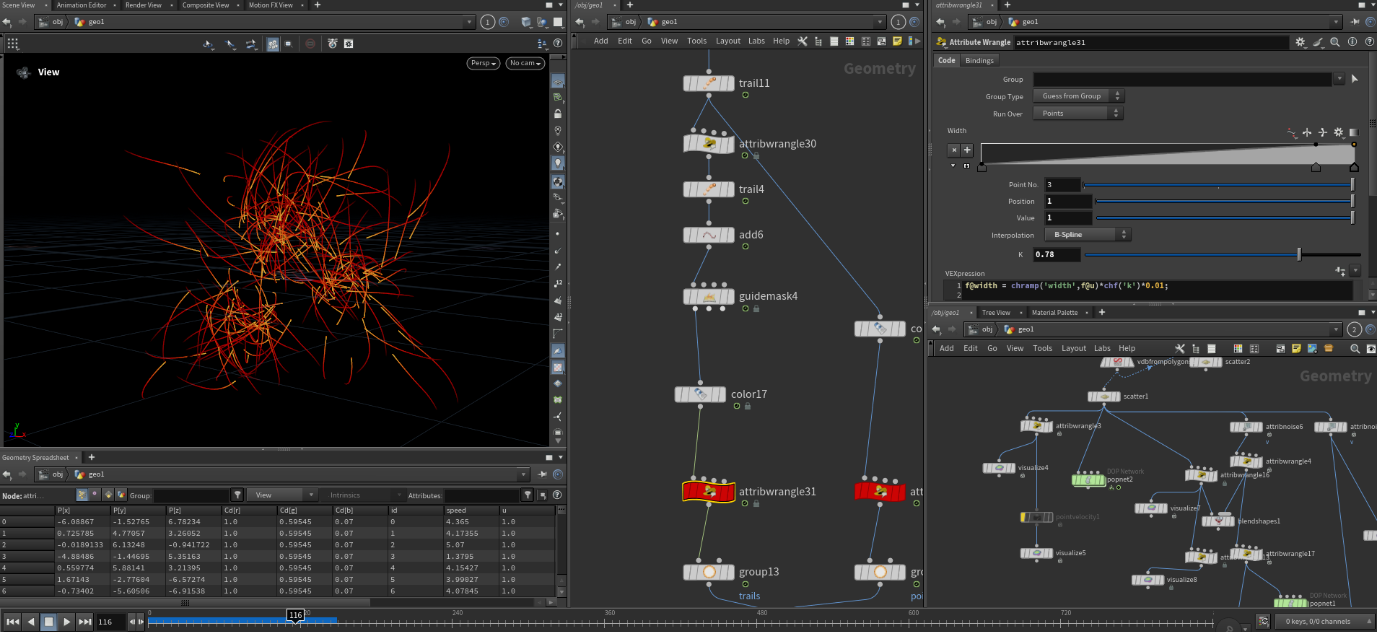Toggle points display in Geometry Spreadsheet
The height and width of the screenshot is (632, 1377).
82,495
